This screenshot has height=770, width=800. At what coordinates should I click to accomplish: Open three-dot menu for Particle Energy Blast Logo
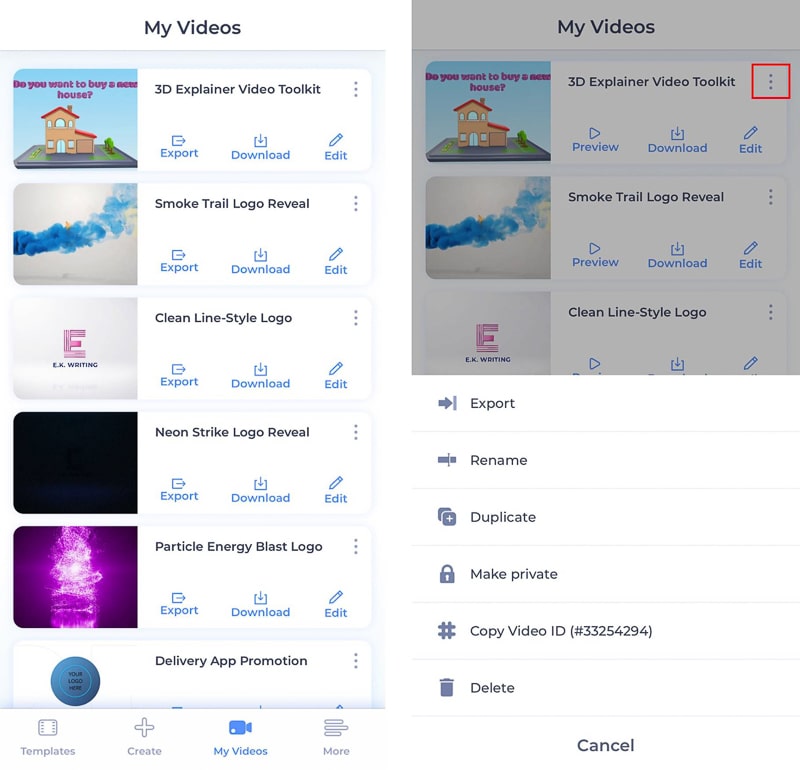tap(355, 547)
